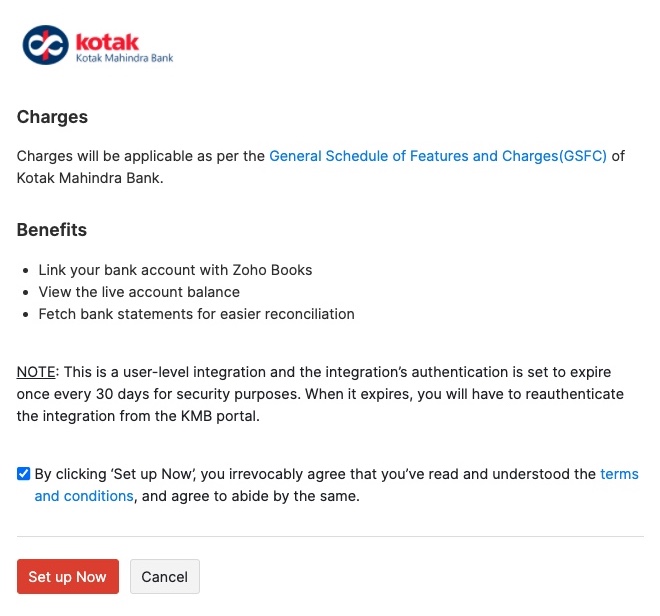This screenshot has height=616, width=660.
Task: Click the View the live account balance item
Action: pyautogui.click(x=139, y=292)
